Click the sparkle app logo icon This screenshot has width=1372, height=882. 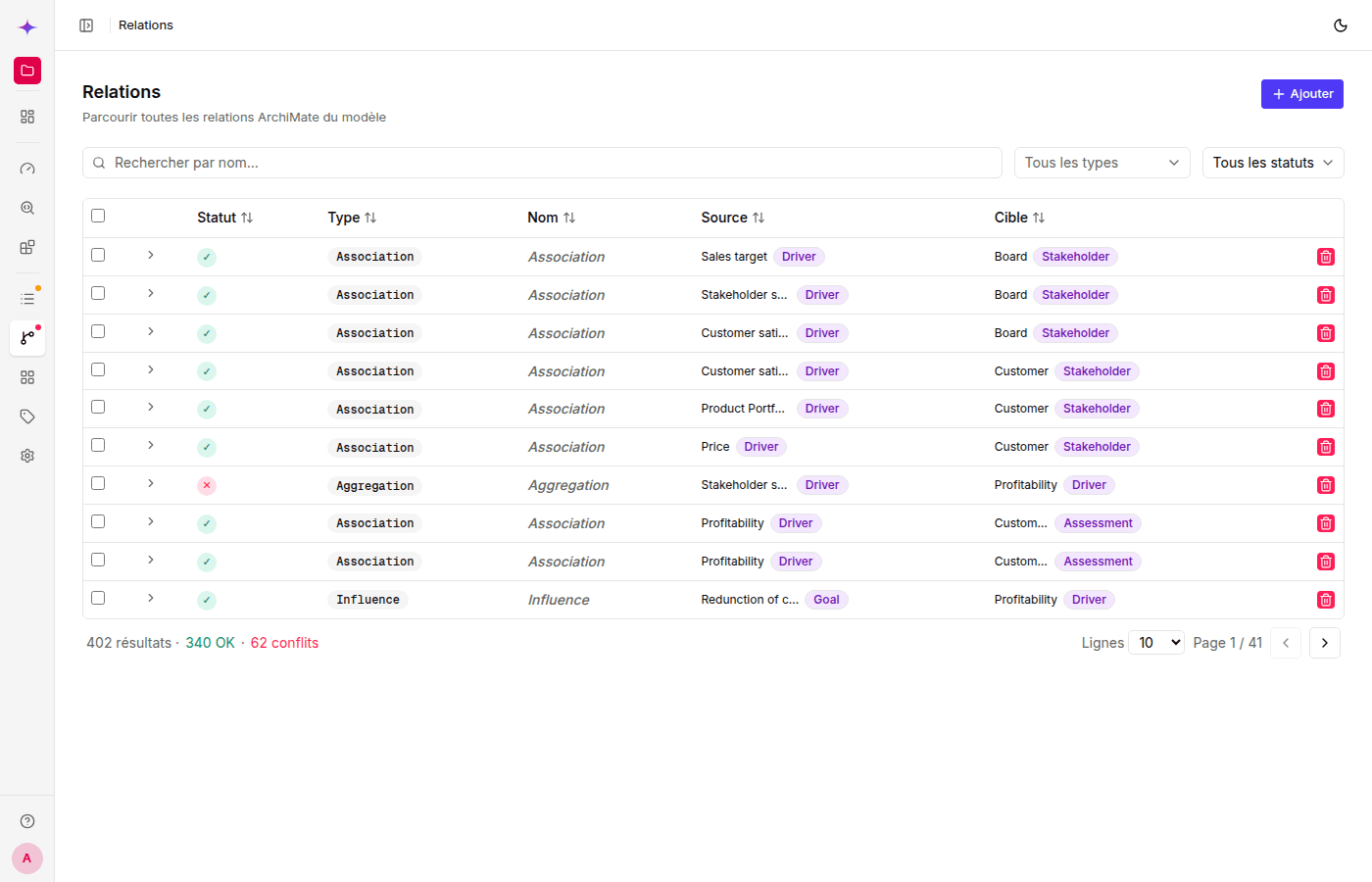click(27, 27)
